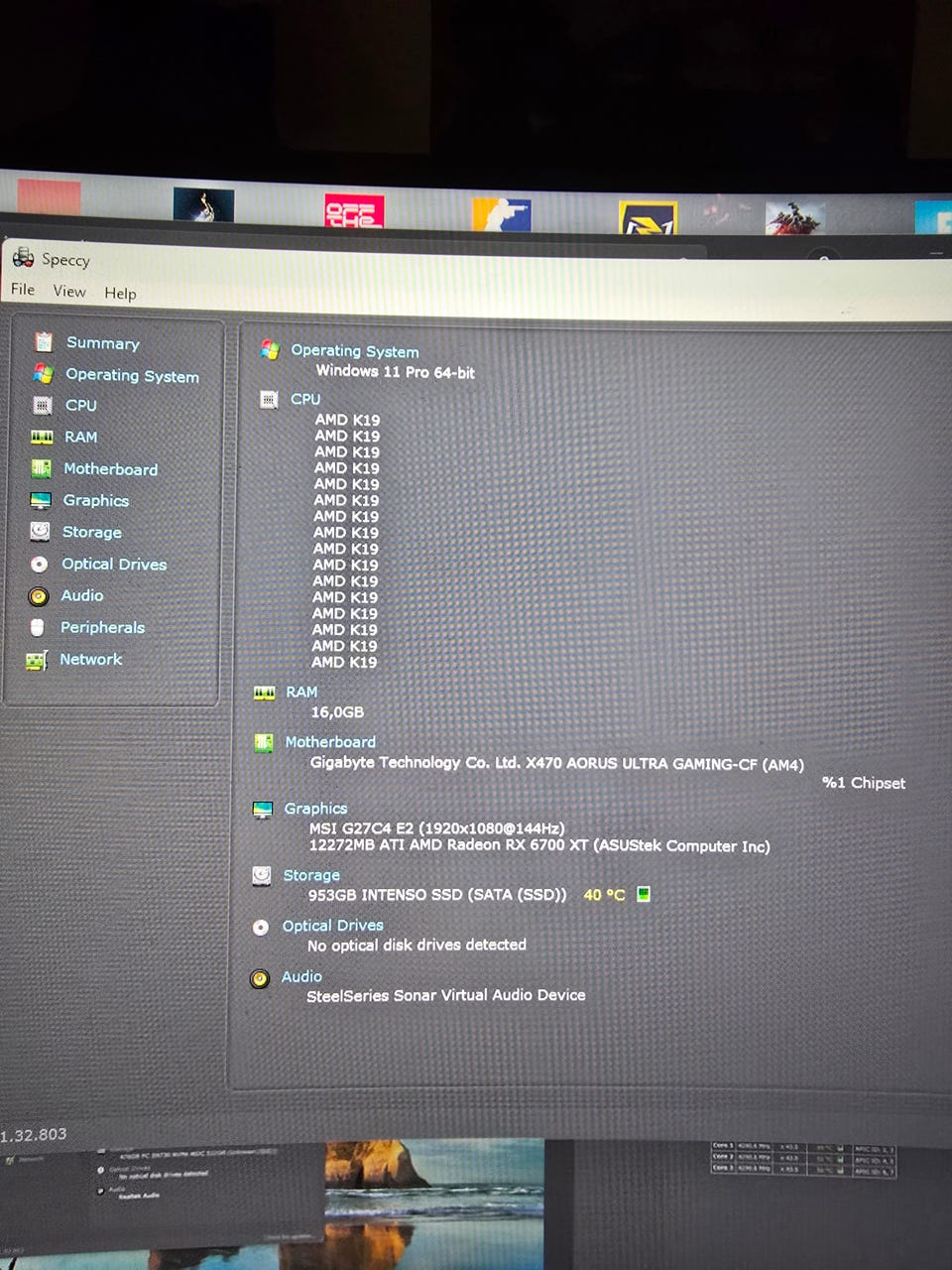The height and width of the screenshot is (1270, 952).
Task: Select Optical Drives in the sidebar
Action: (x=114, y=564)
